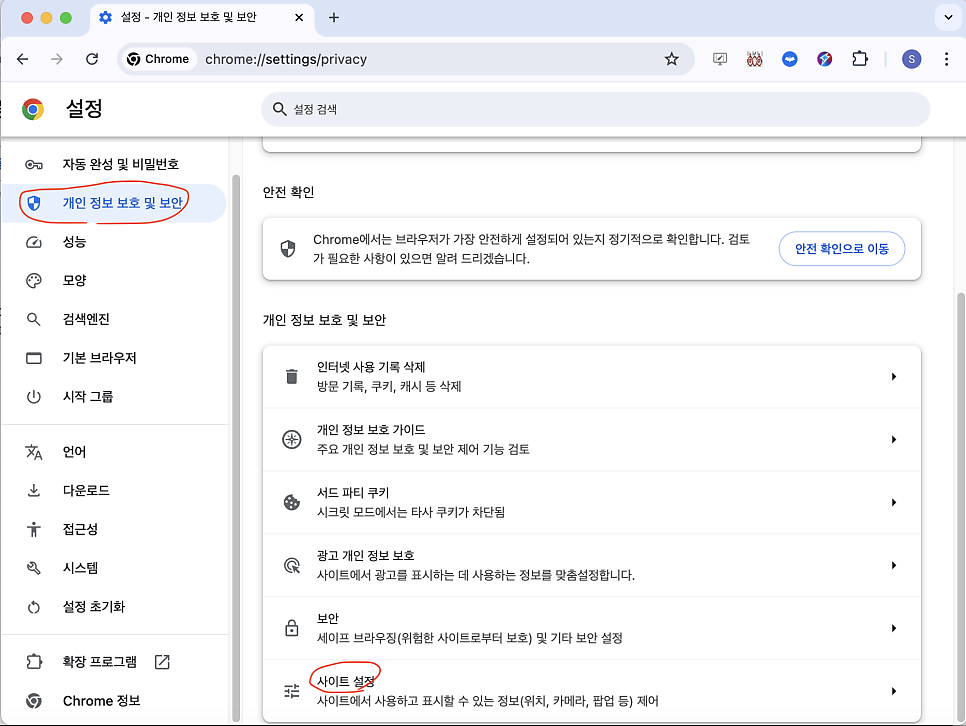
Task: Click the 안전 확인으로 이동 button
Action: 841,249
